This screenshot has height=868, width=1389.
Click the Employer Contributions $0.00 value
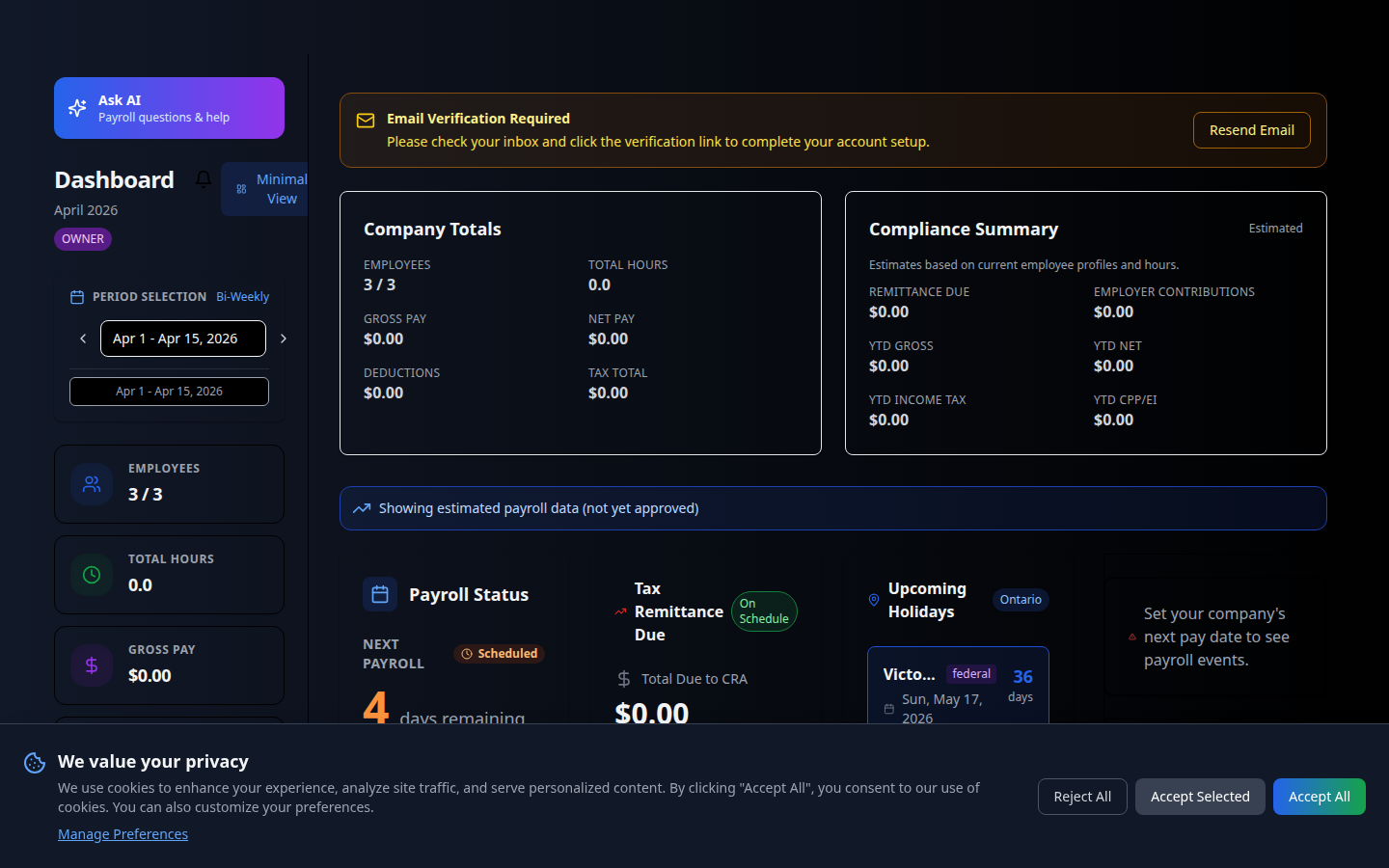(x=1113, y=312)
